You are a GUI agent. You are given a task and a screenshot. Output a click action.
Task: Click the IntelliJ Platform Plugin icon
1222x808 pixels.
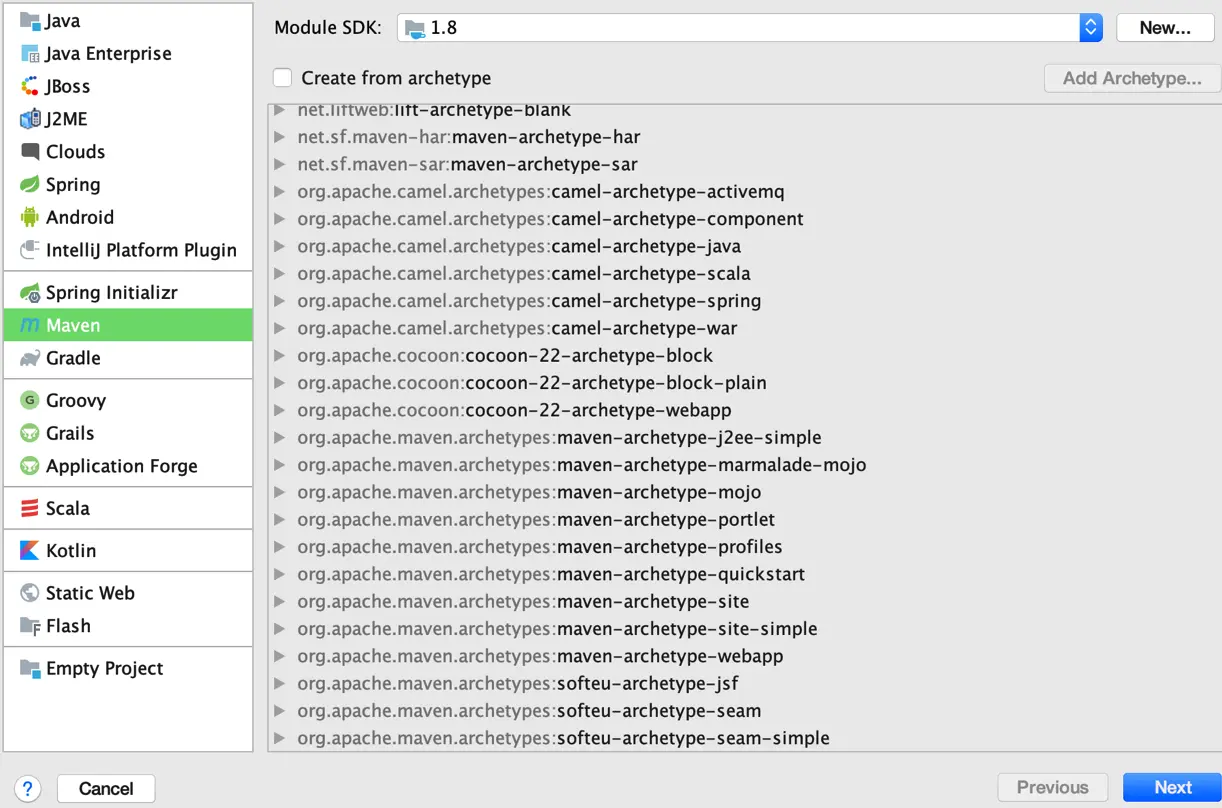point(29,250)
